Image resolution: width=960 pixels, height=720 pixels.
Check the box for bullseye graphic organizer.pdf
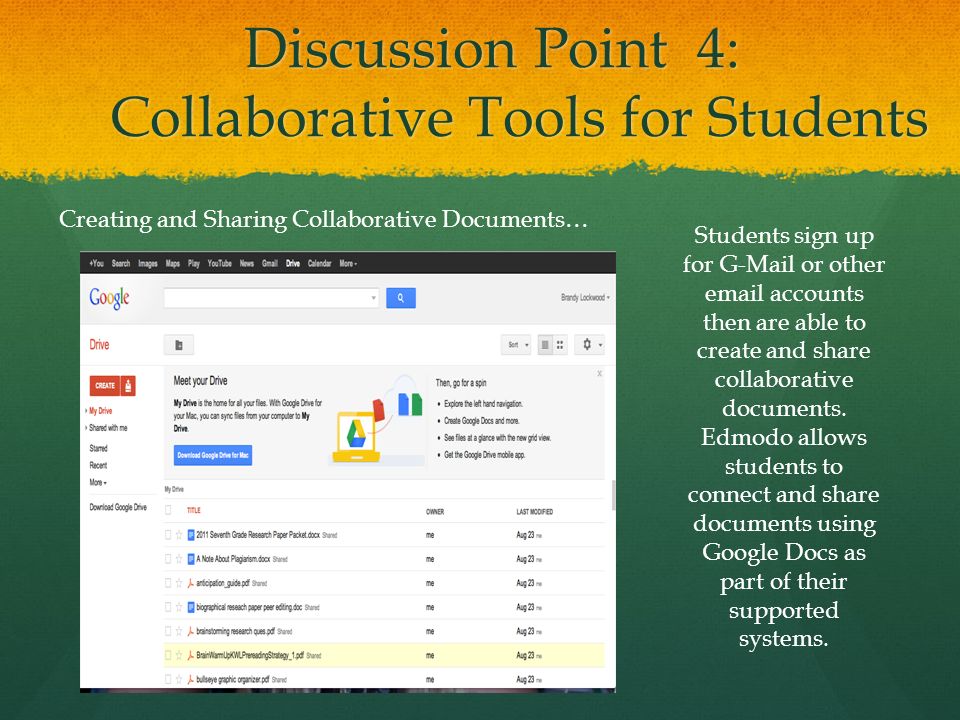click(168, 680)
